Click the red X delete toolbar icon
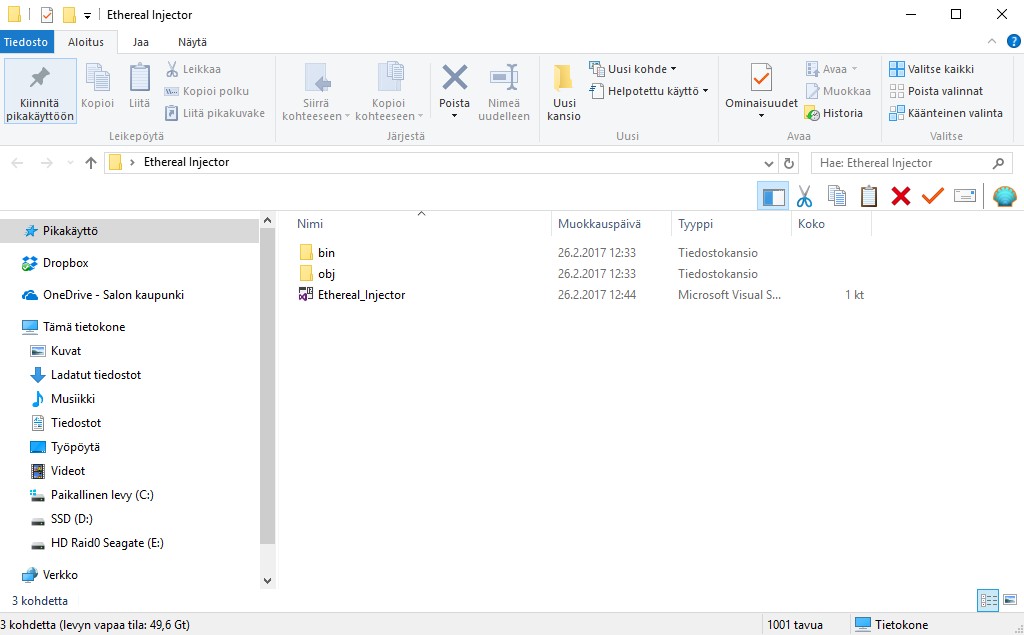This screenshot has height=635, width=1024. [x=901, y=196]
